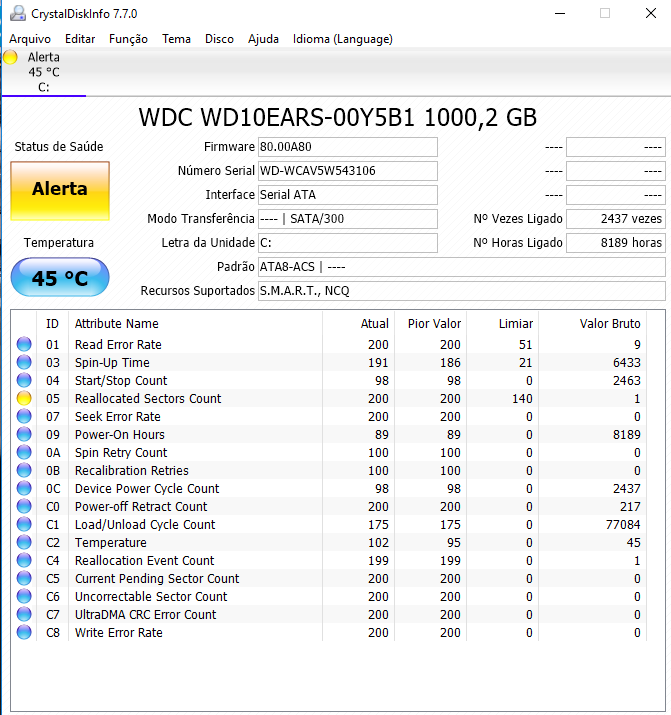Viewport: 671px width, 715px height.
Task: Click the Valor Bruto column header
Action: [593, 324]
